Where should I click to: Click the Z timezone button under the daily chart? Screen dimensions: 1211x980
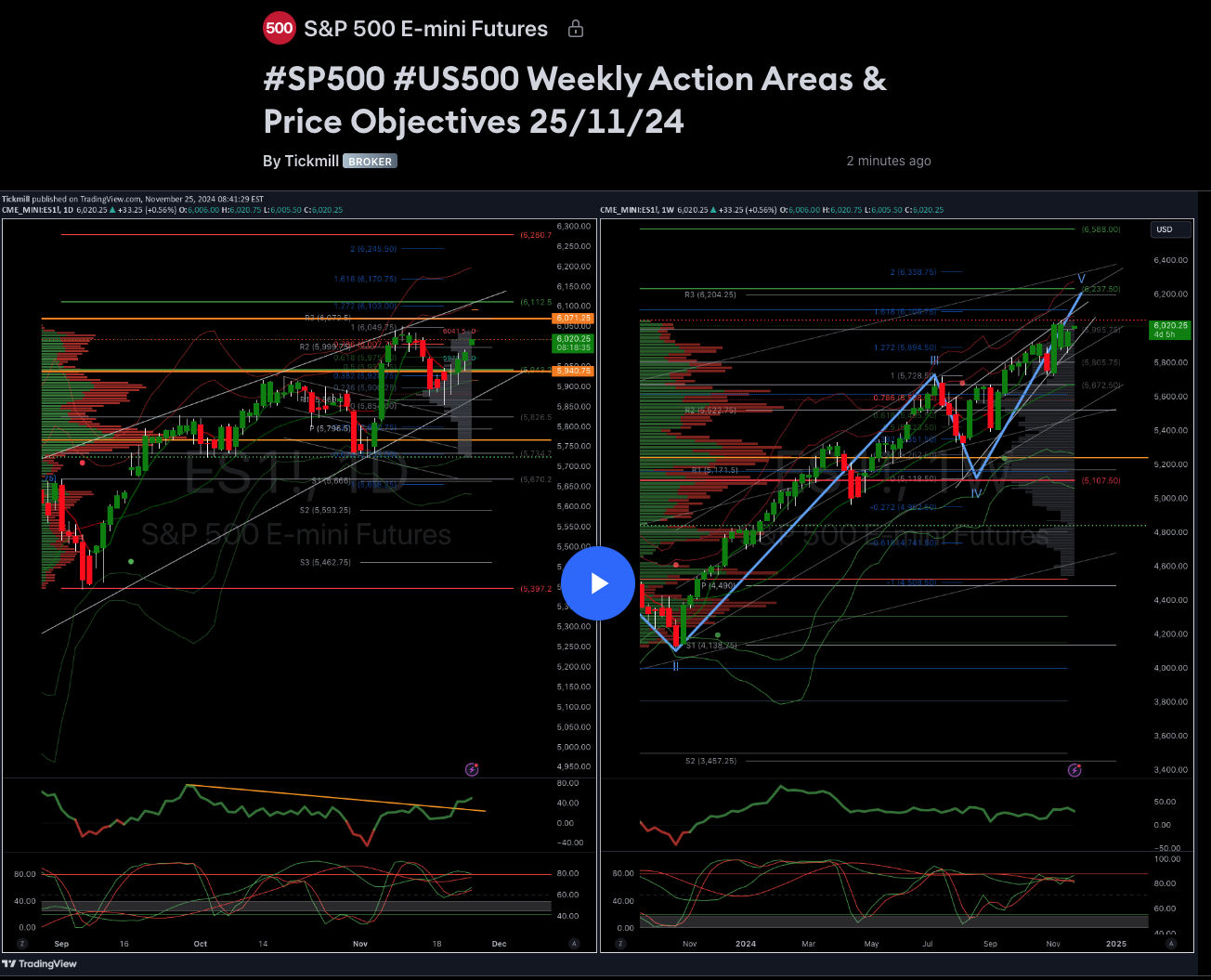click(x=22, y=944)
